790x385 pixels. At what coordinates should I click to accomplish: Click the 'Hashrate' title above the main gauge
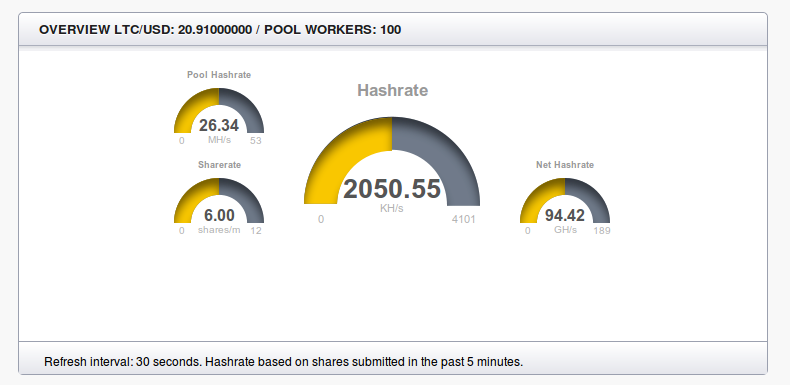point(392,91)
